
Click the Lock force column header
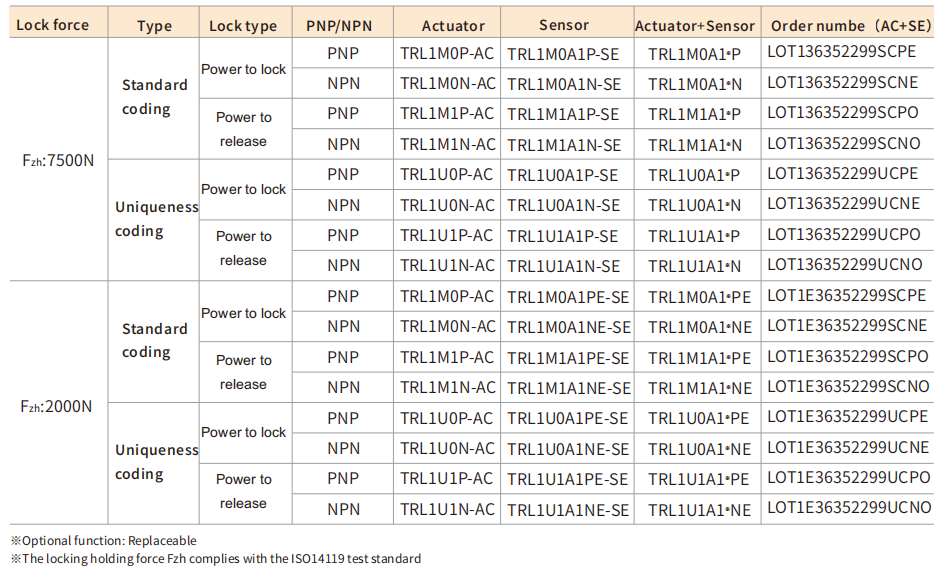click(53, 25)
